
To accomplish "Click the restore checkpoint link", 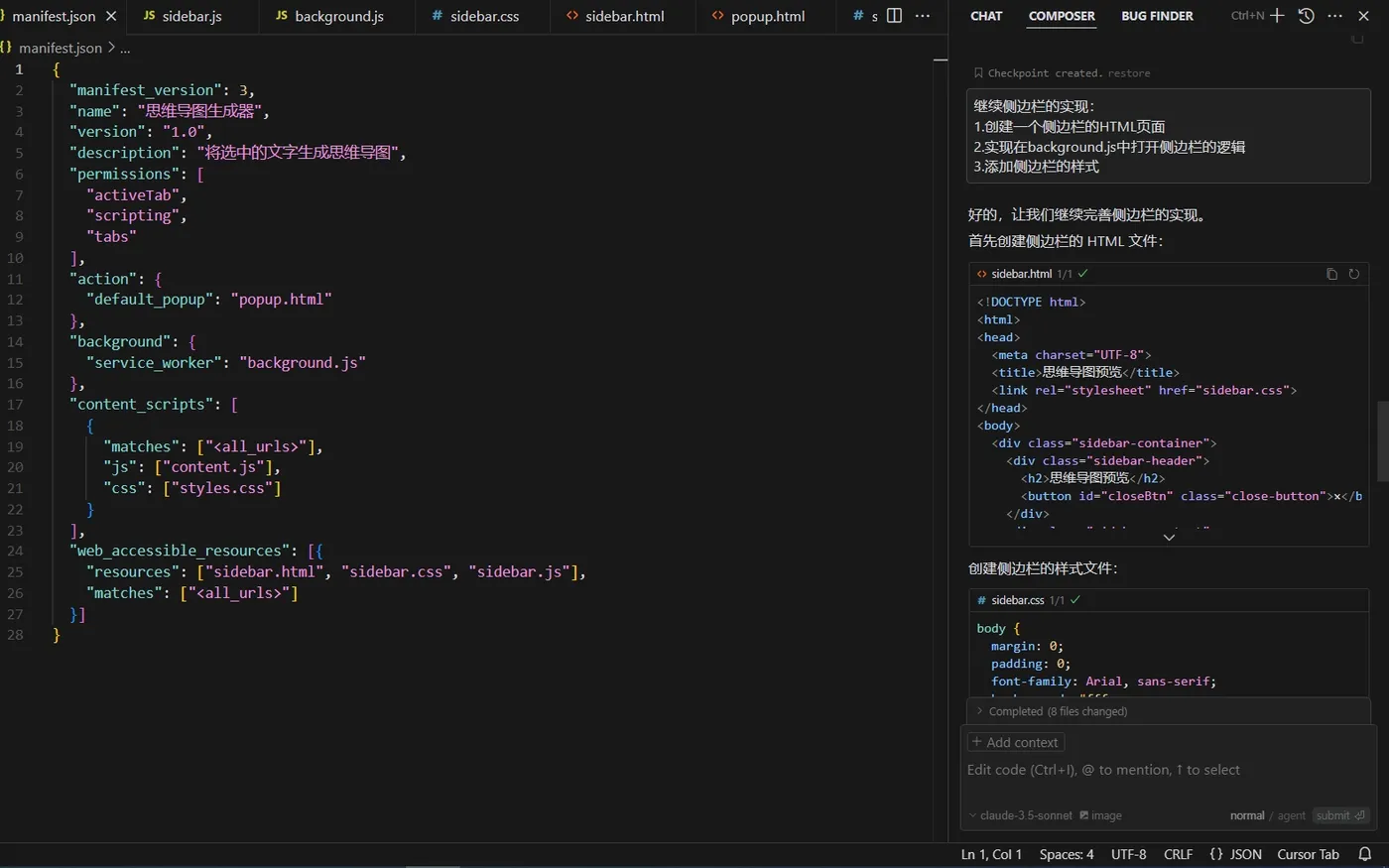I will click(1129, 73).
